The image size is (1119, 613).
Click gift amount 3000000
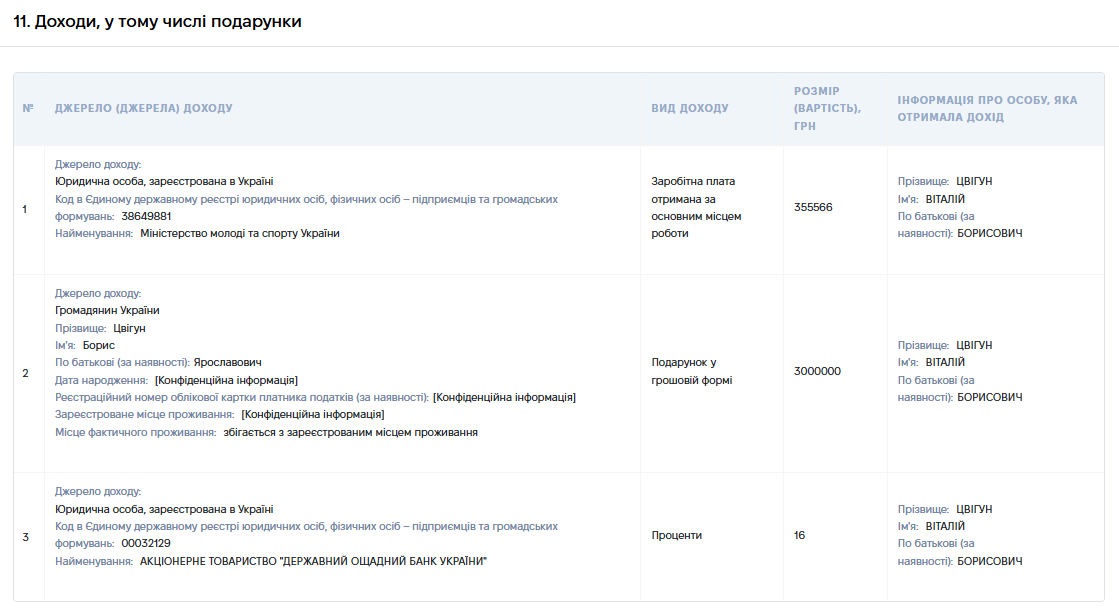click(x=817, y=371)
